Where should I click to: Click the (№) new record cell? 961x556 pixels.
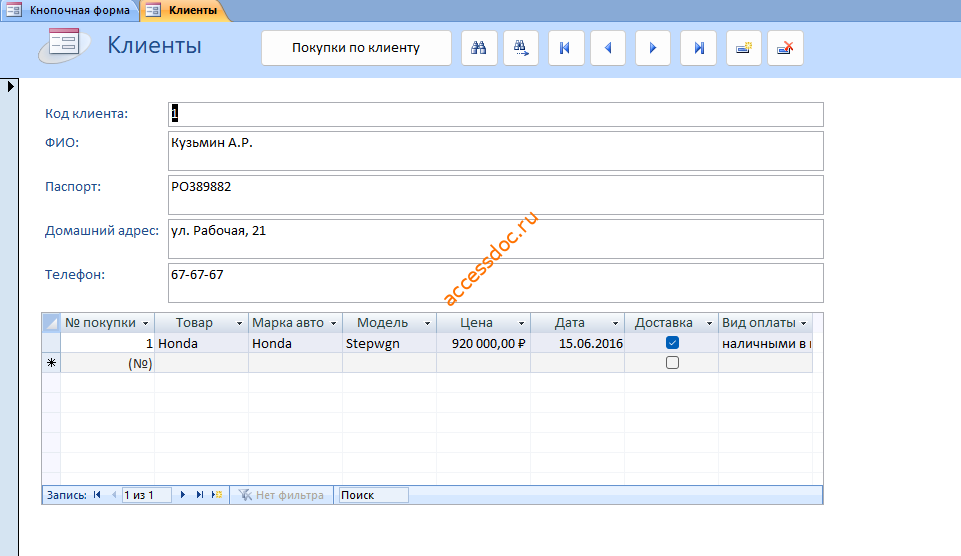pyautogui.click(x=107, y=363)
